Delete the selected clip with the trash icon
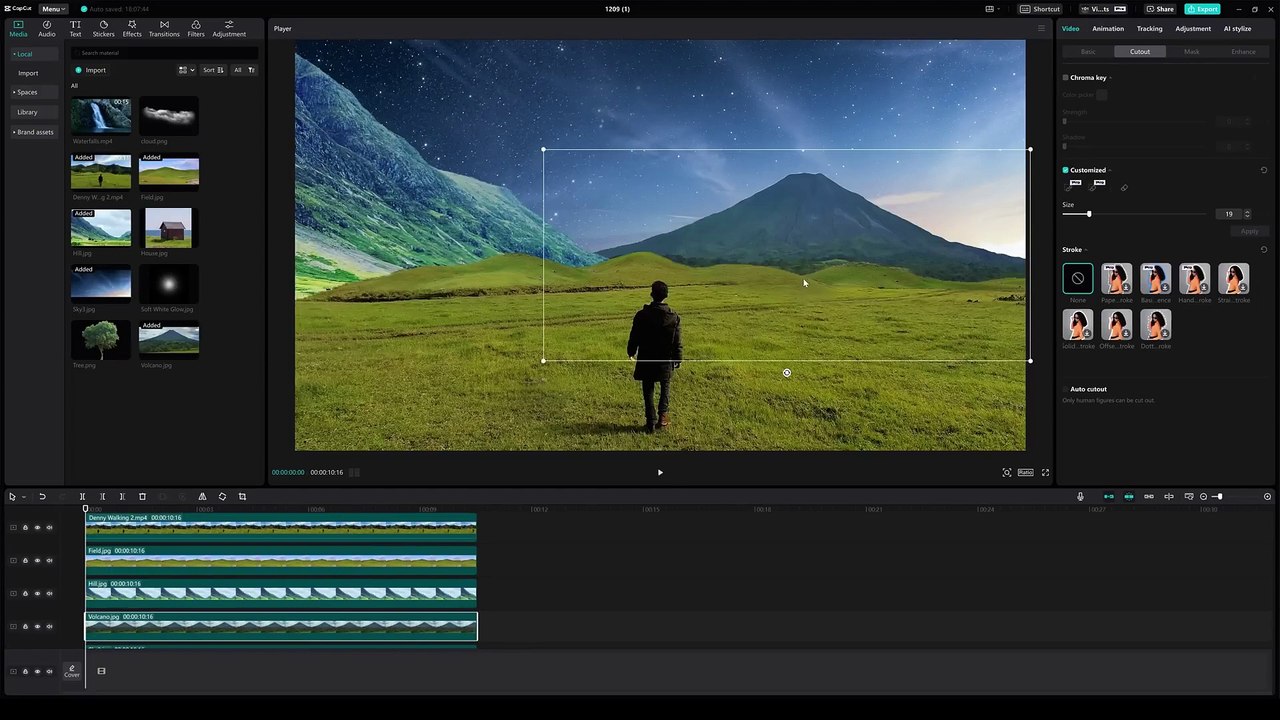 pos(142,497)
